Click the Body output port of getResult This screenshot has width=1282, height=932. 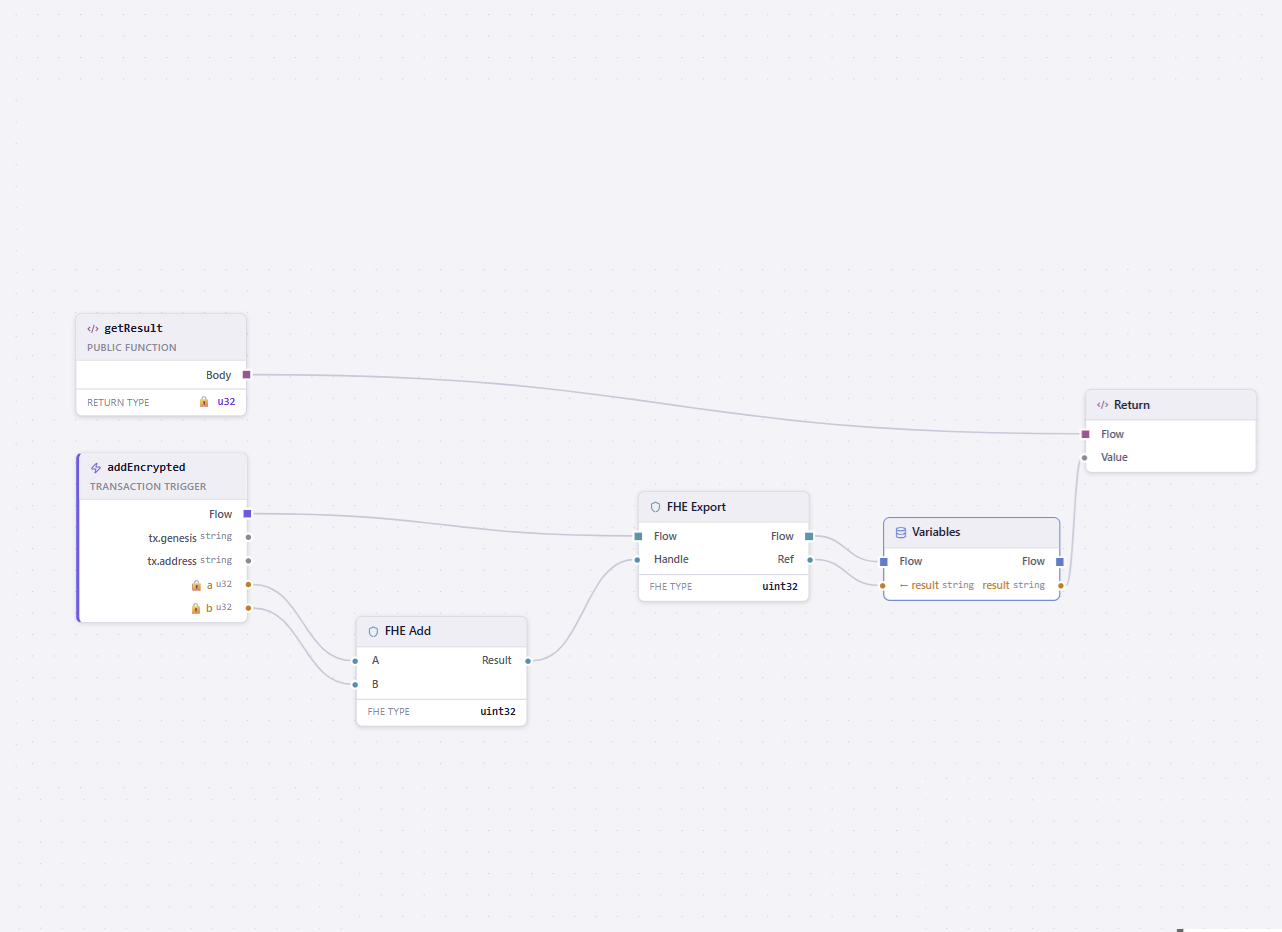pos(247,374)
